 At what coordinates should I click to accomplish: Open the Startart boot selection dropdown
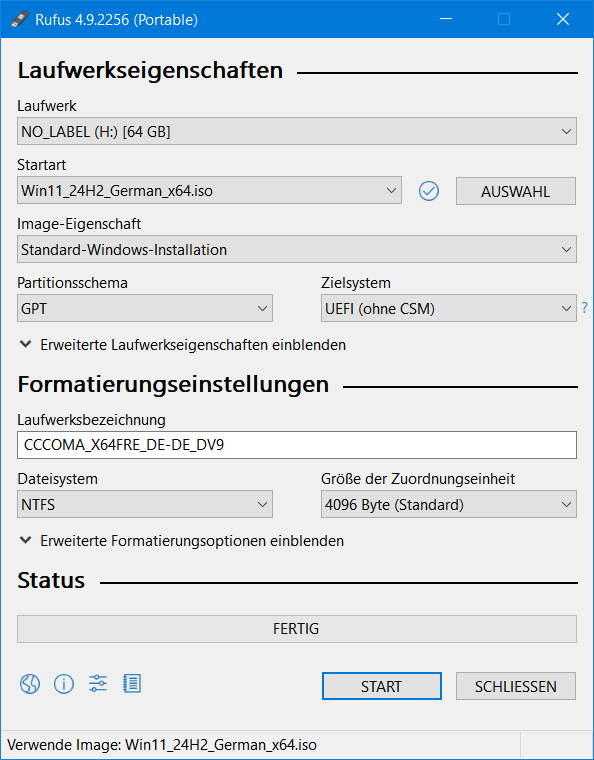(209, 190)
